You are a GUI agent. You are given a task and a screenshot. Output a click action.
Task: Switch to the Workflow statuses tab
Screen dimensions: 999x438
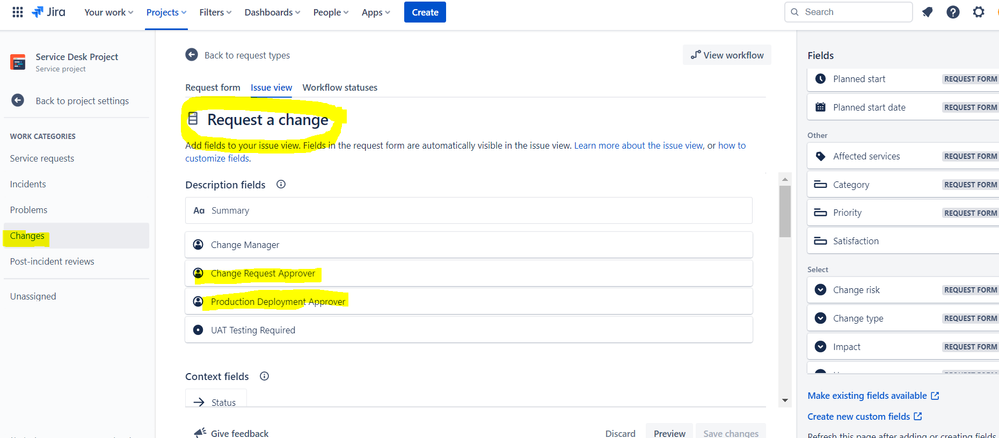[340, 87]
